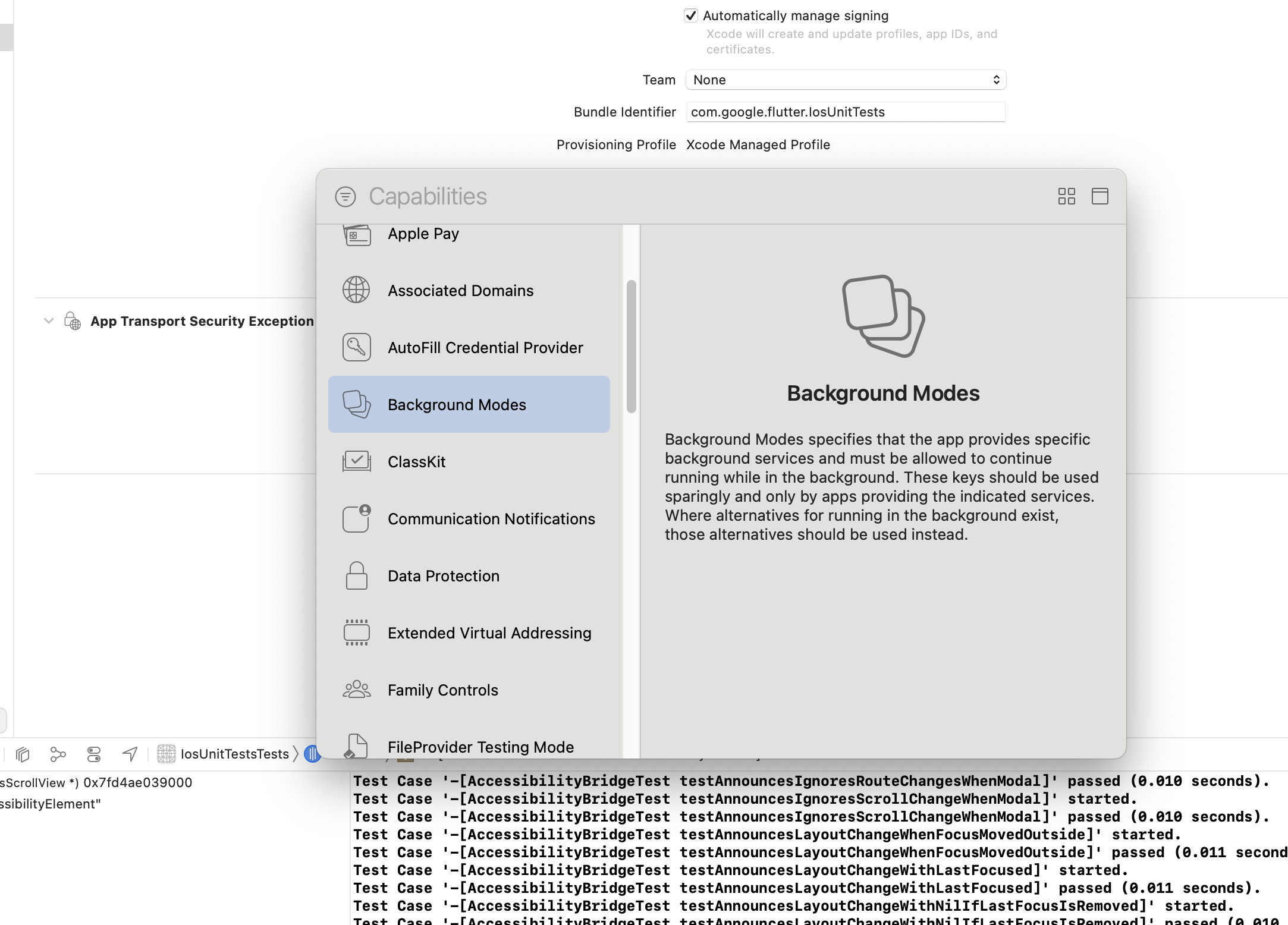1288x925 pixels.
Task: Click the Simulate Location arrow icon
Action: [x=130, y=754]
